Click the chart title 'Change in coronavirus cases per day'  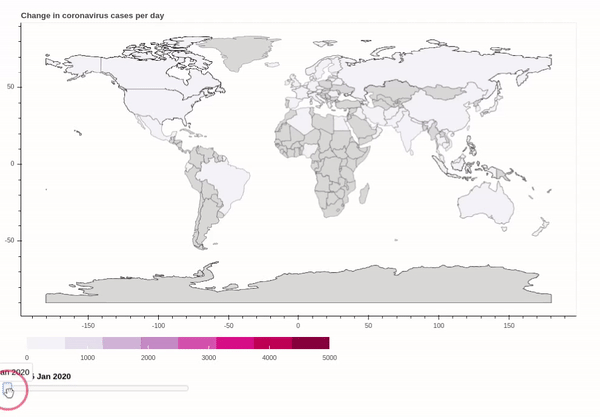pos(92,16)
